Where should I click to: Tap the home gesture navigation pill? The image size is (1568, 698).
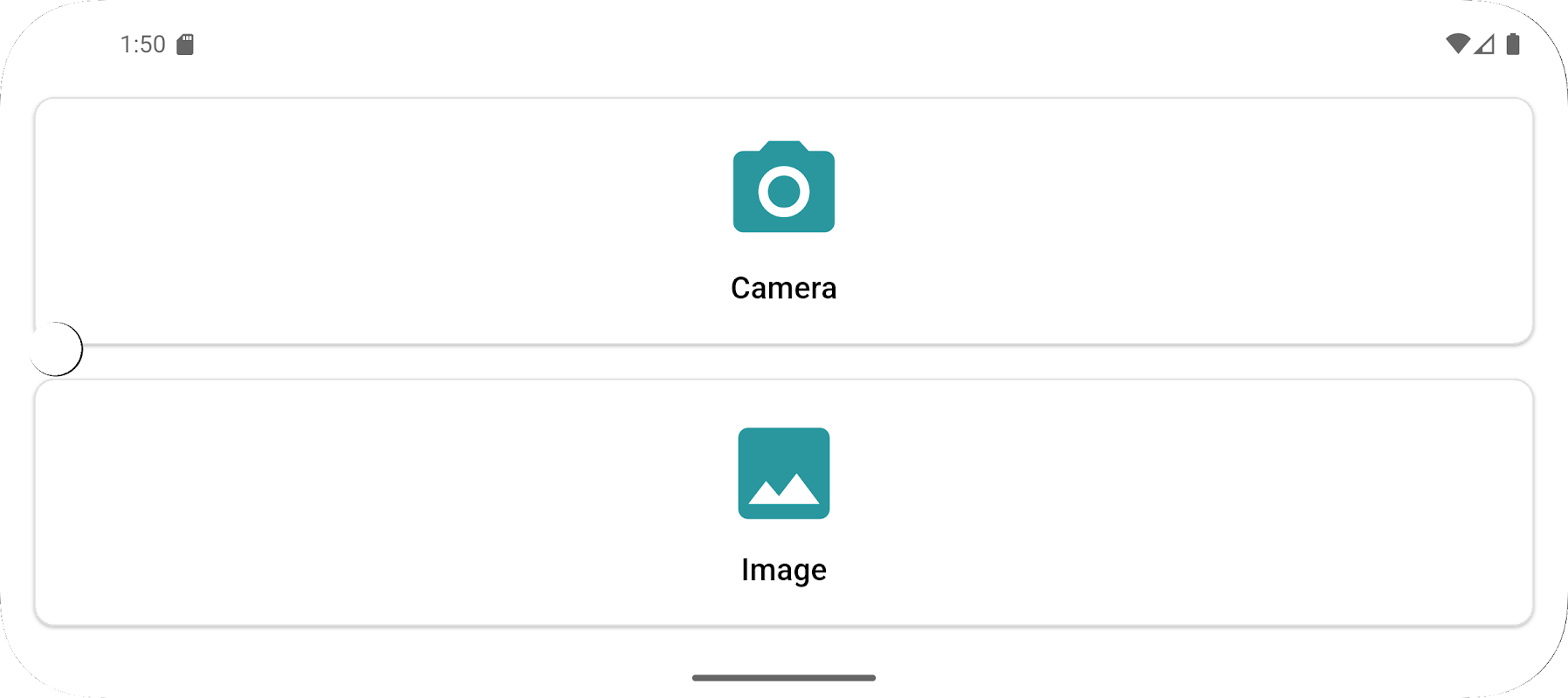pos(784,678)
